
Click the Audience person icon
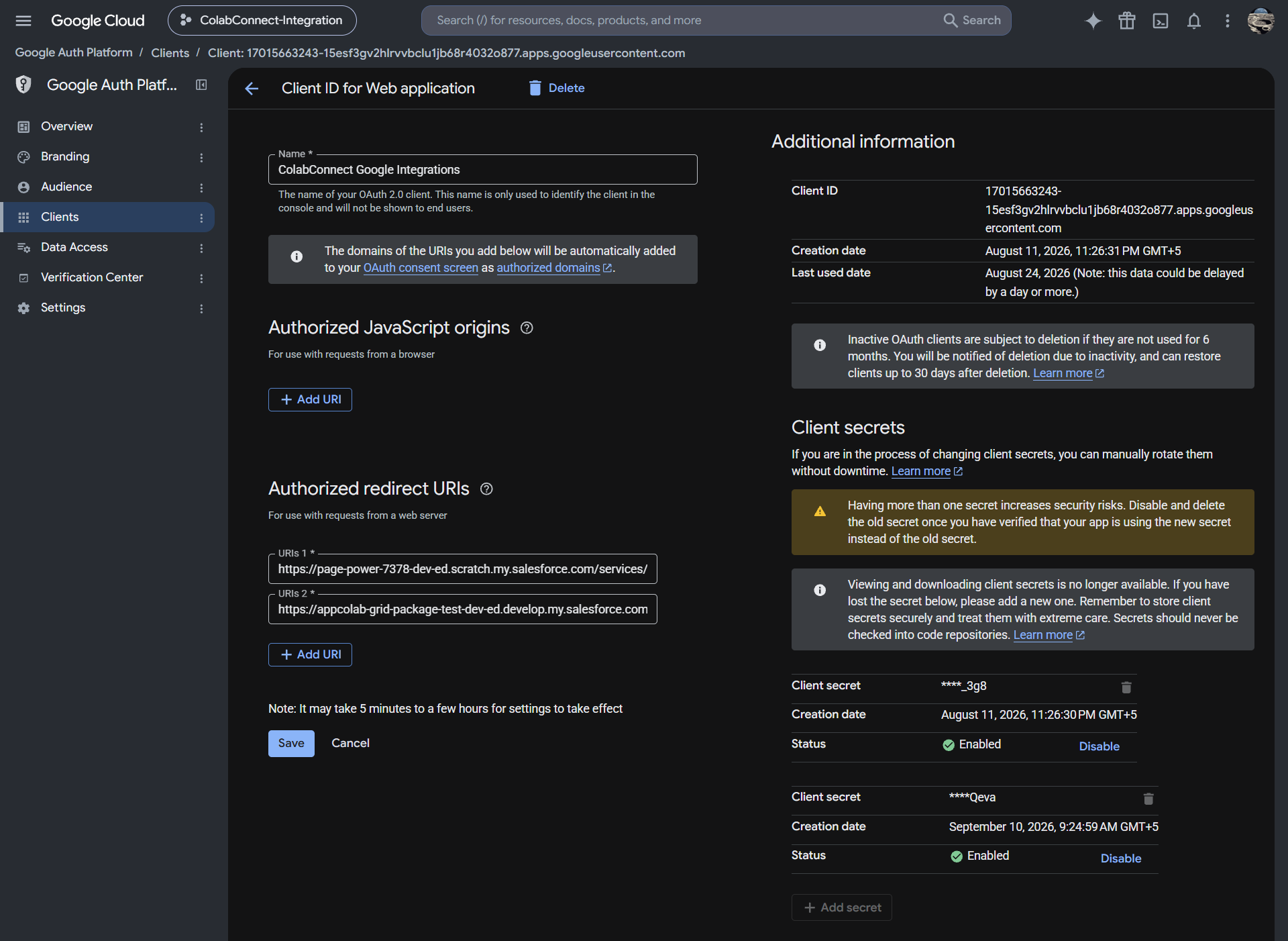pyautogui.click(x=23, y=187)
